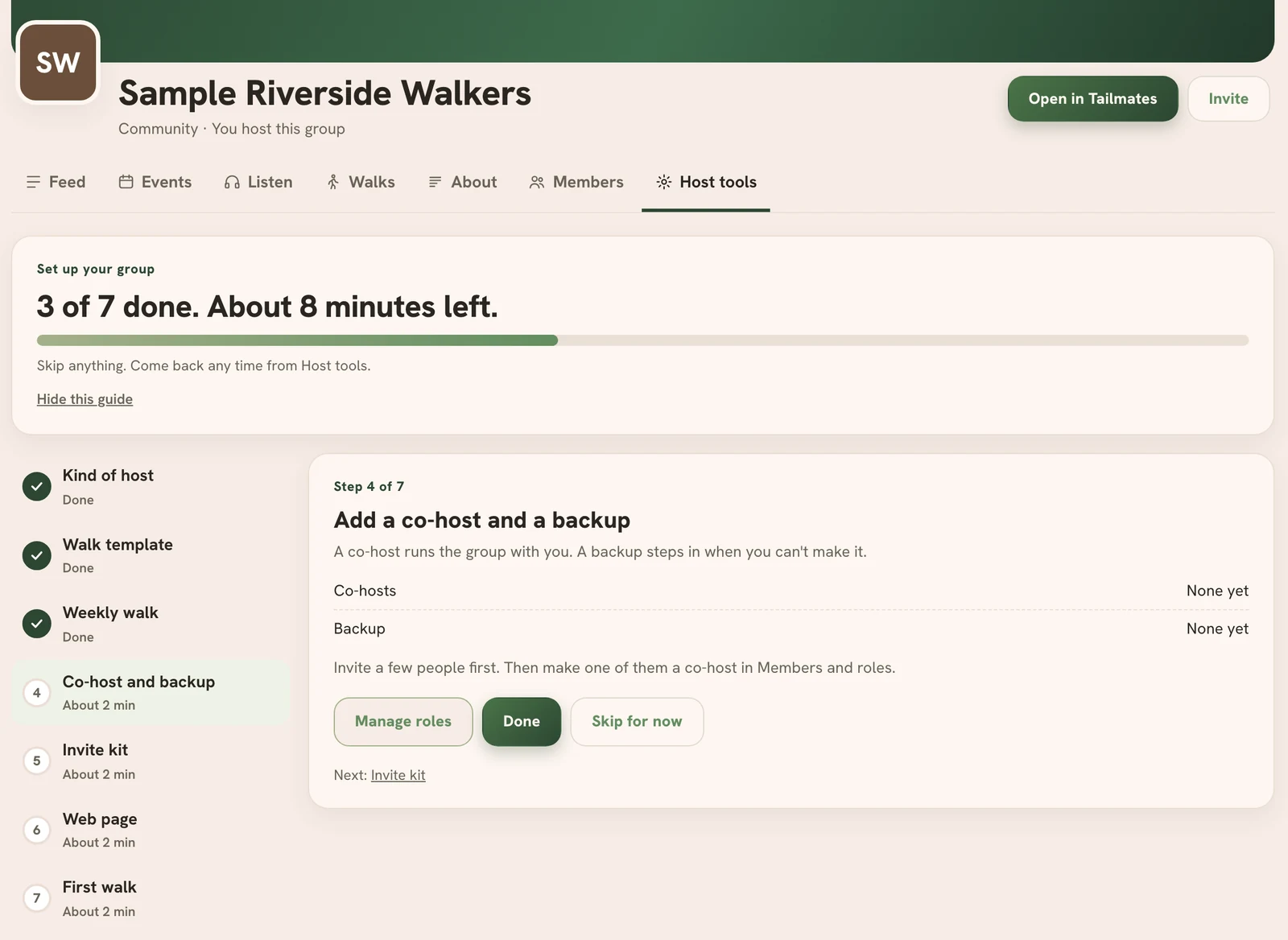The width and height of the screenshot is (1288, 940).
Task: Click the SW group avatar
Action: (58, 63)
